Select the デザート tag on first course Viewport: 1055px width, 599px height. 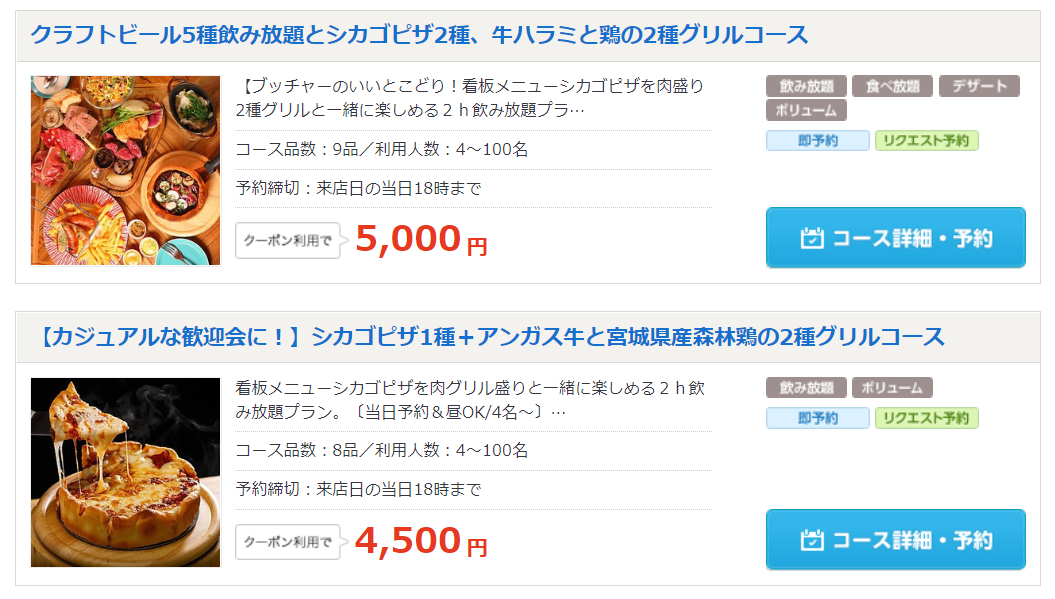tap(979, 86)
